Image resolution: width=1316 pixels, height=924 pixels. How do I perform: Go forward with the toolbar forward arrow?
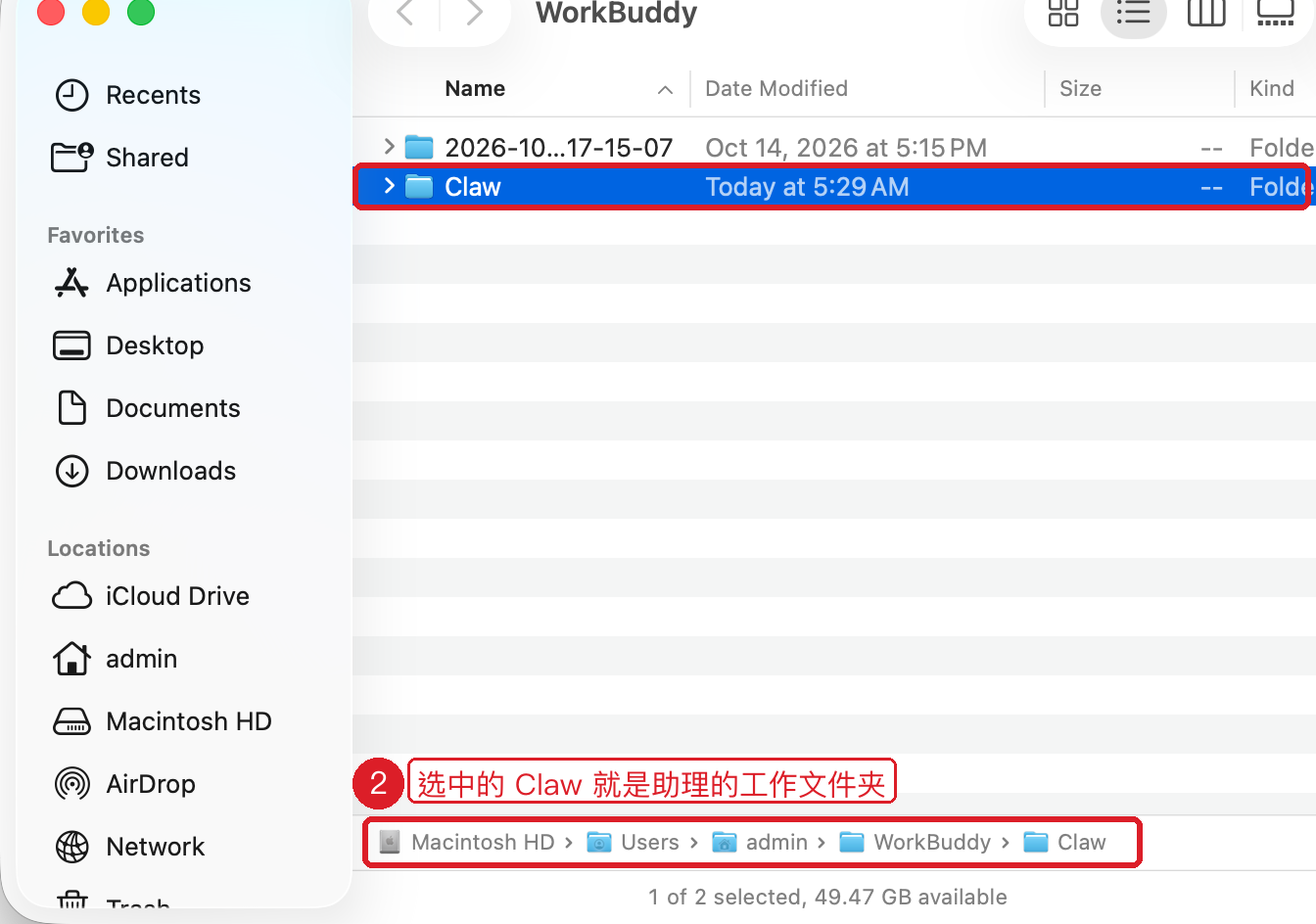[475, 13]
